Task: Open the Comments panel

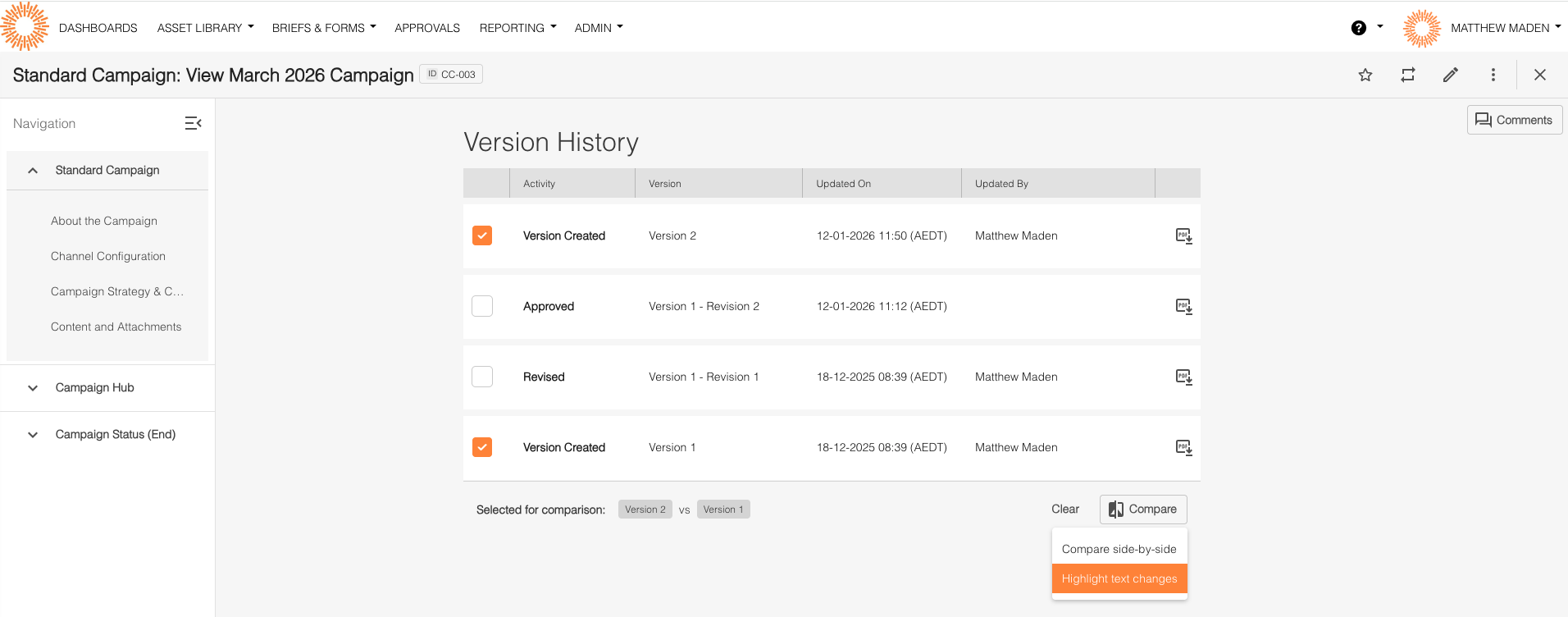Action: (x=1514, y=120)
